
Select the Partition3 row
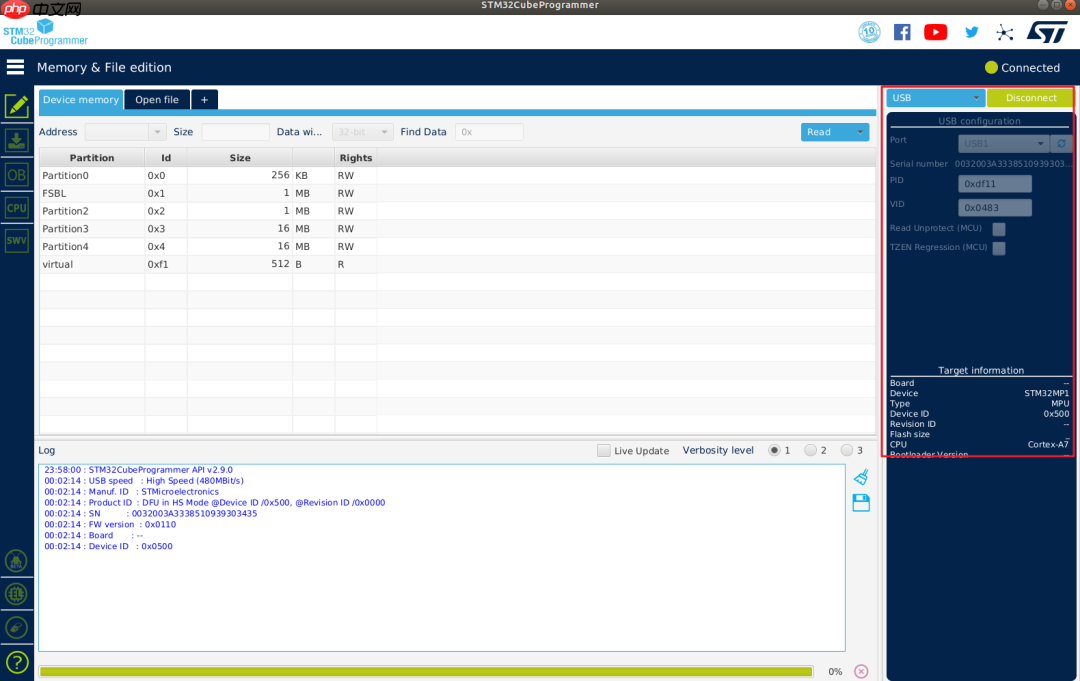coord(457,229)
